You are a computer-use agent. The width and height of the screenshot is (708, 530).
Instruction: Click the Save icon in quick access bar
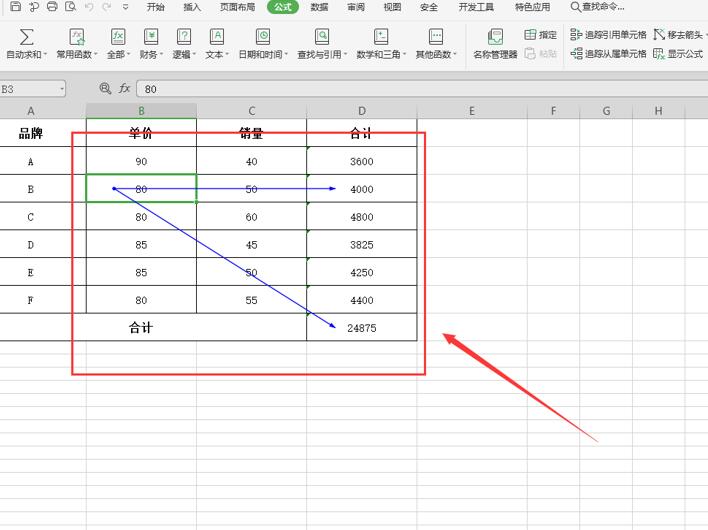pyautogui.click(x=15, y=6)
